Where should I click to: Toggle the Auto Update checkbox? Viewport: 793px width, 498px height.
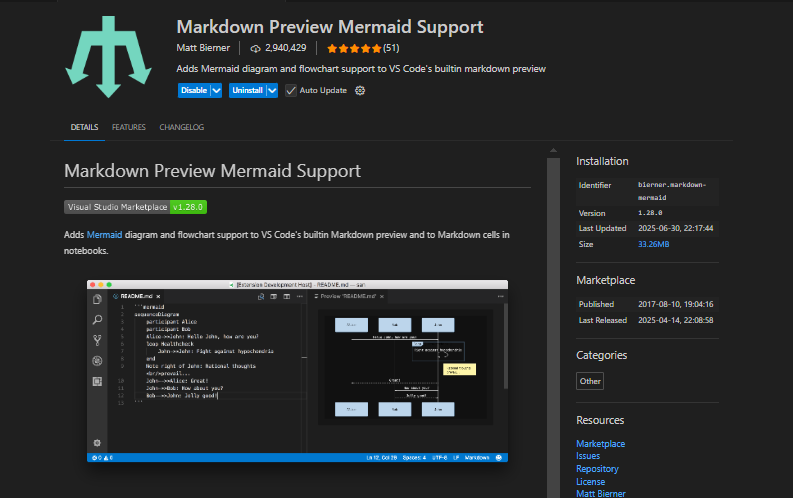pyautogui.click(x=291, y=90)
